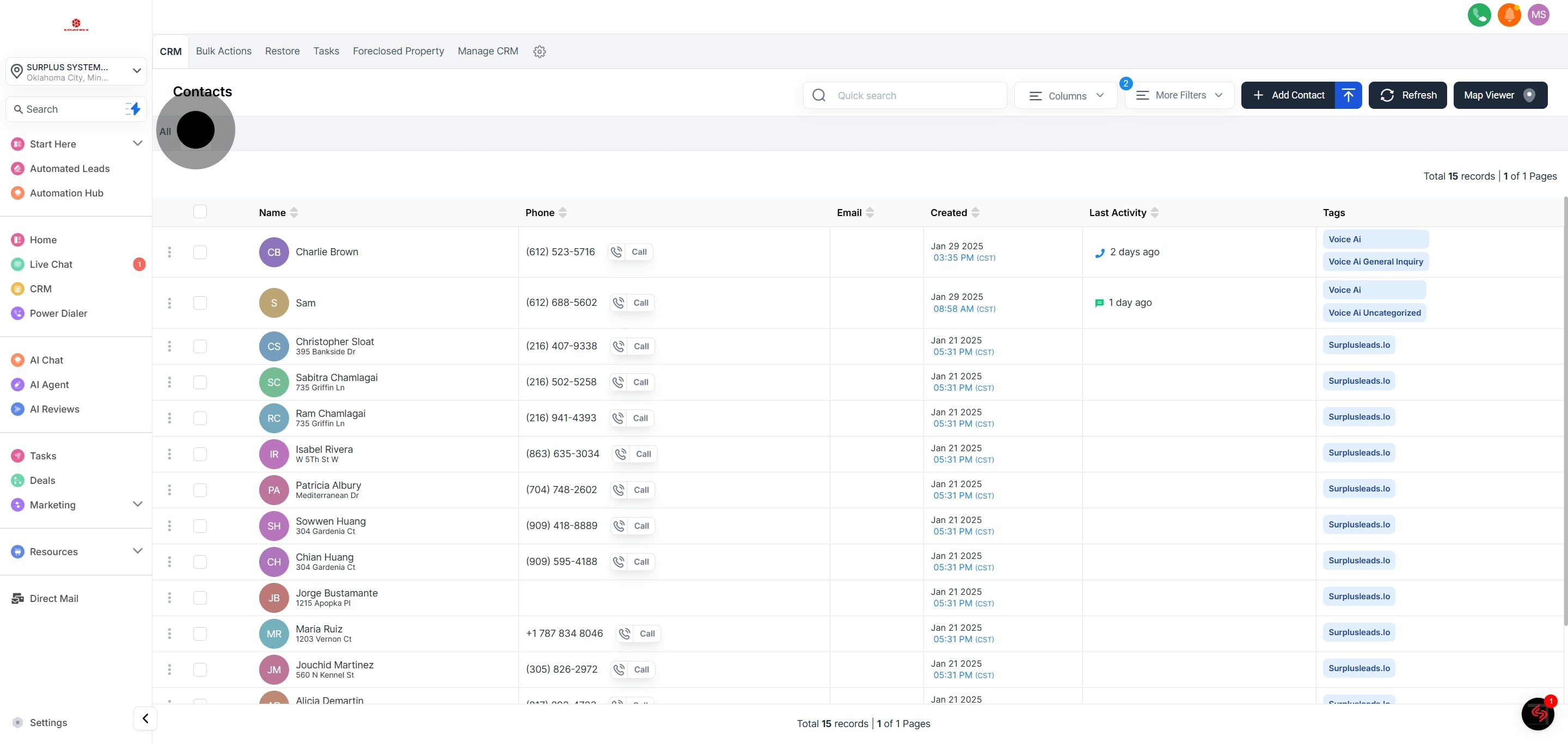Open the orange notifications bell
The image size is (1568, 744).
pos(1509,15)
